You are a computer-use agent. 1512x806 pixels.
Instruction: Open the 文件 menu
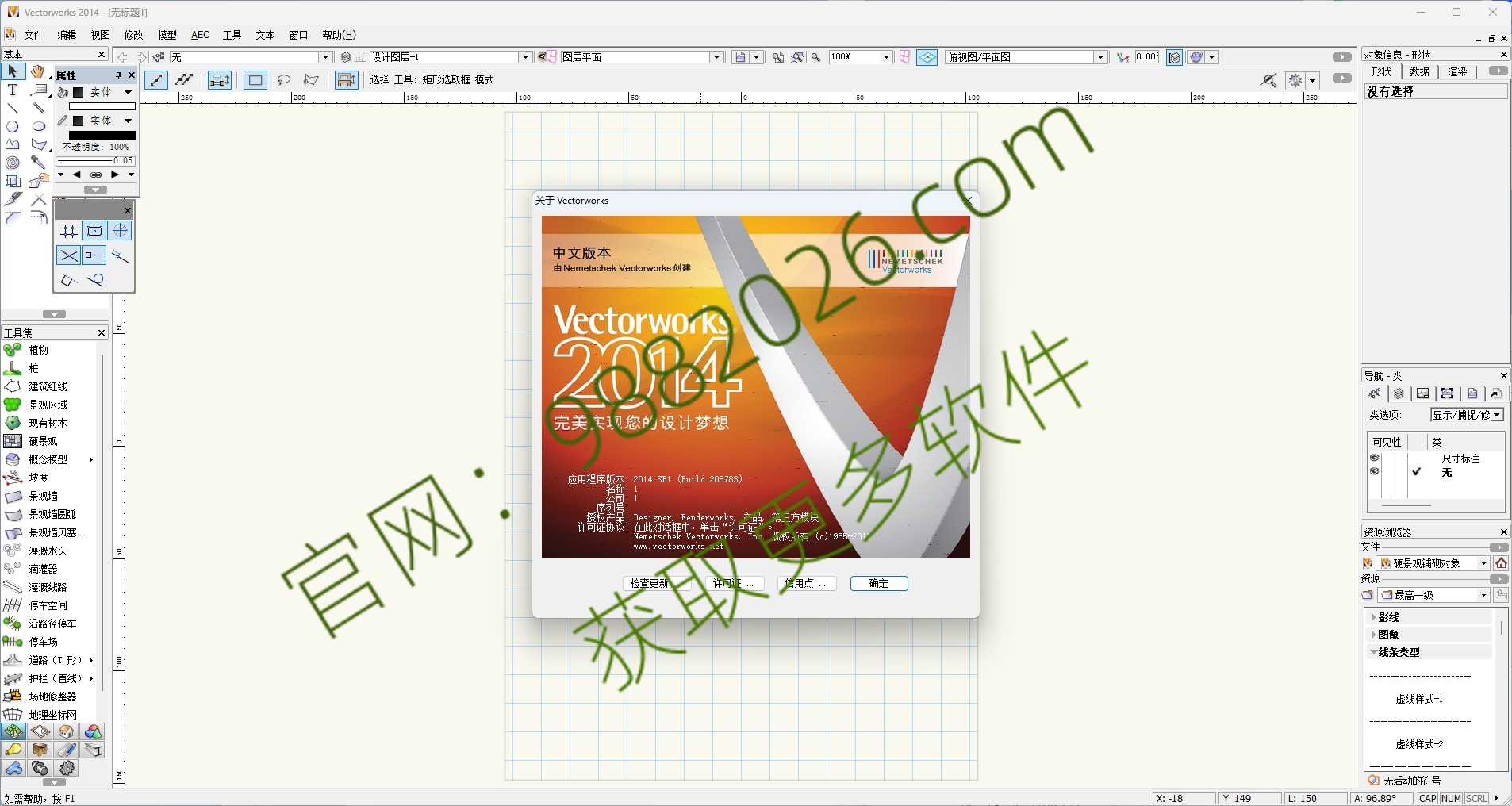(33, 35)
